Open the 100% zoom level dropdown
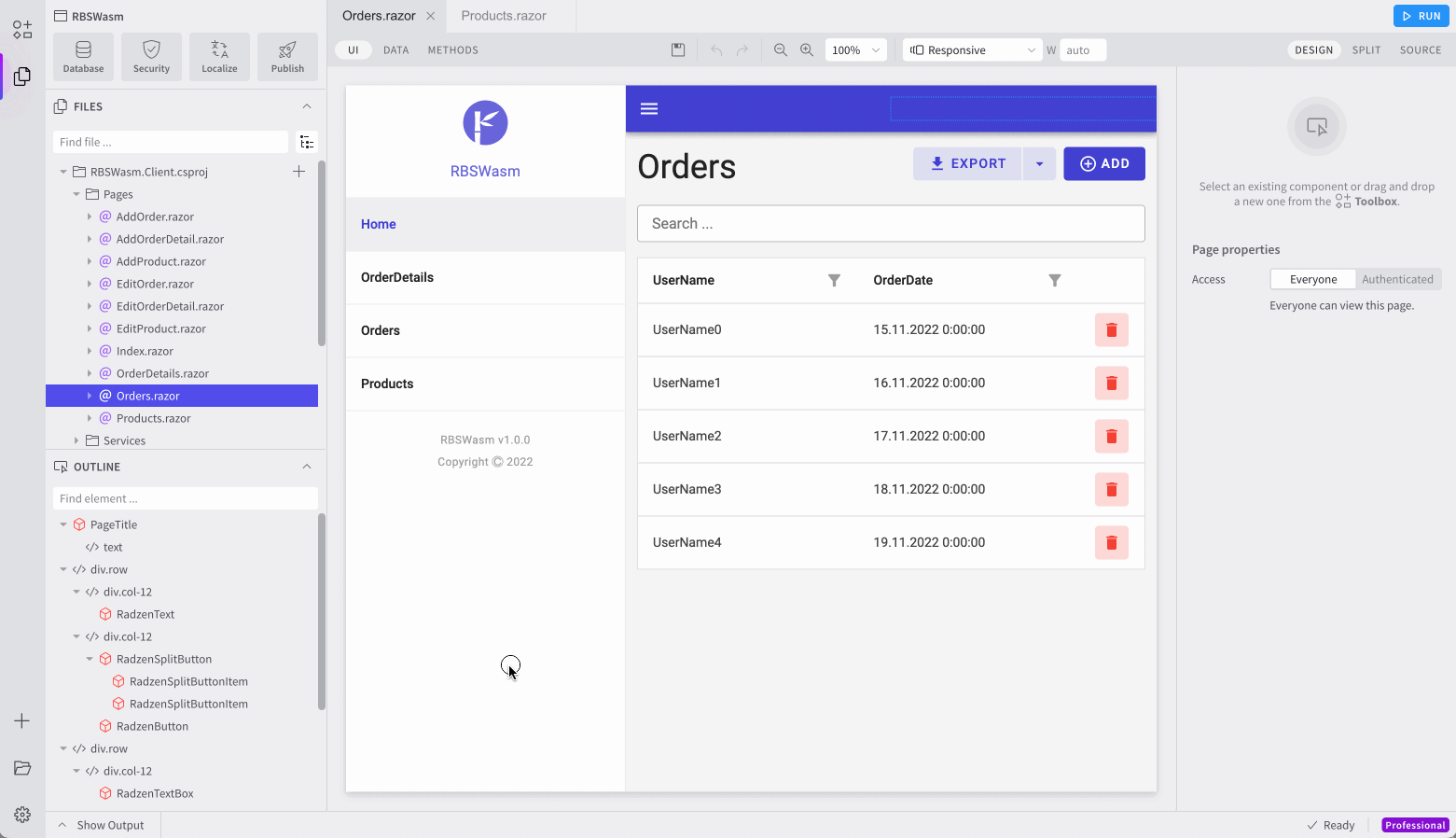 [855, 50]
